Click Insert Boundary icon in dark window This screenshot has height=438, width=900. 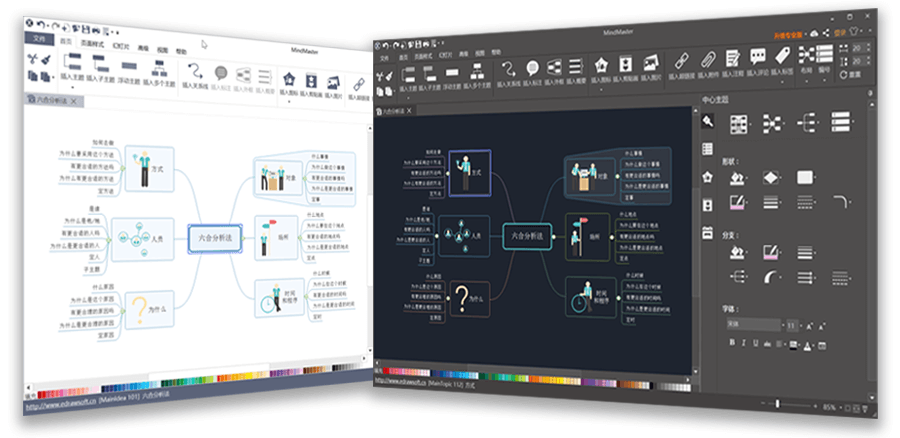point(554,67)
